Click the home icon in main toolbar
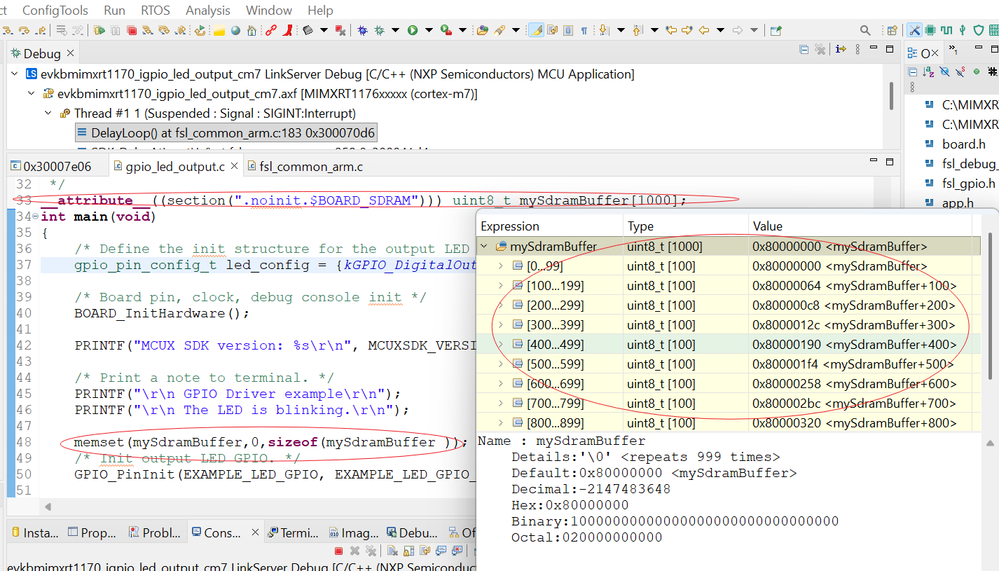The image size is (999, 571). (x=252, y=30)
